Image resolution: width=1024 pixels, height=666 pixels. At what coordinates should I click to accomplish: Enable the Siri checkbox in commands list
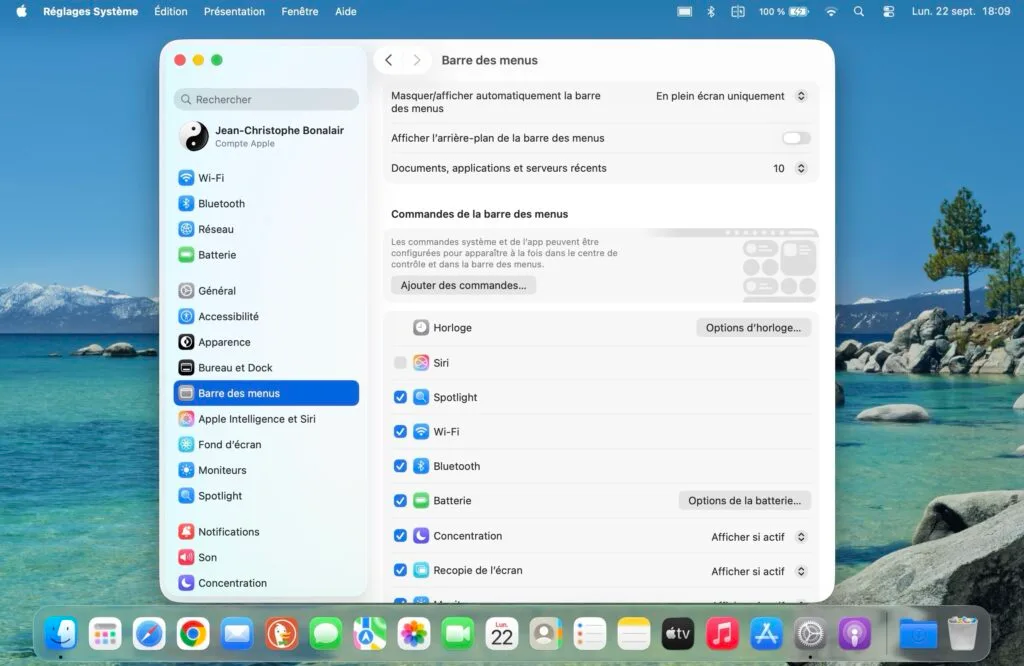point(401,362)
